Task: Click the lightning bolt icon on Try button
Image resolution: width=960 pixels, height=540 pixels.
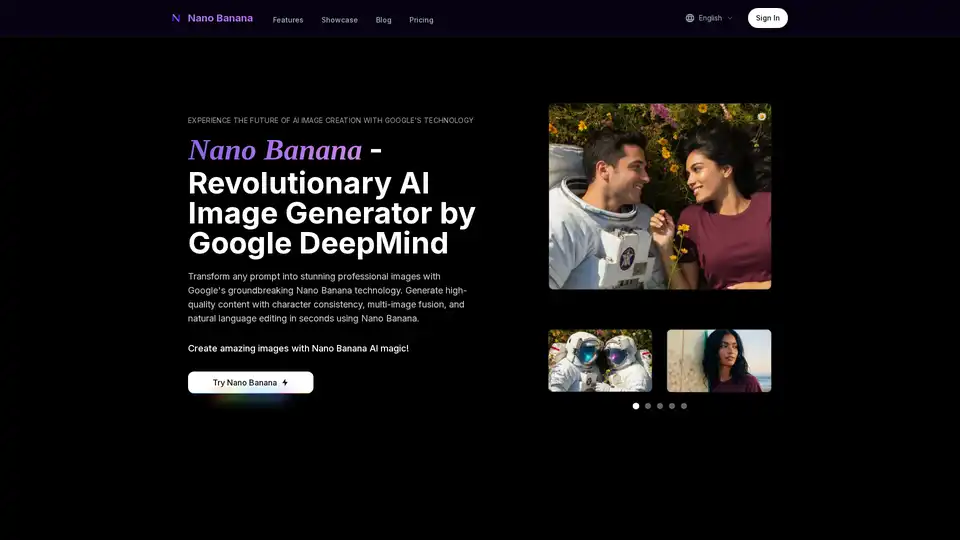Action: click(x=285, y=382)
